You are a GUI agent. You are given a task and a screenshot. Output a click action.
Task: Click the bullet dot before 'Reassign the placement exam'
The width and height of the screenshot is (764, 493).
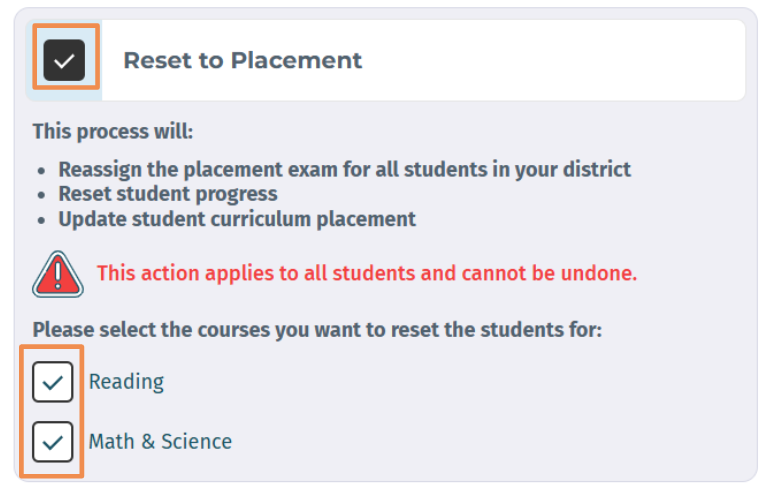pos(41,171)
